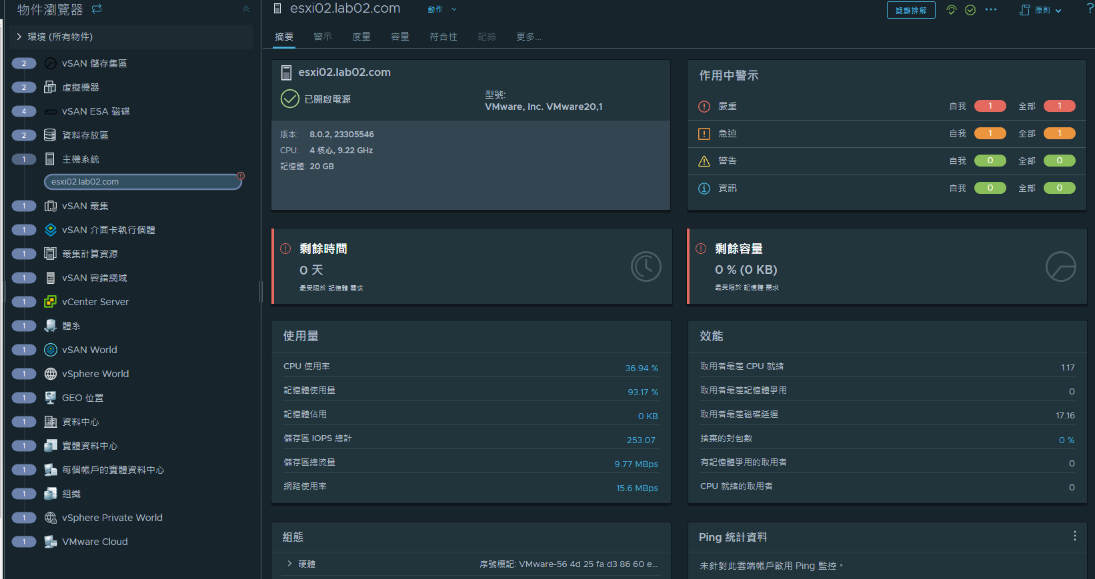Open the 剩餘時間 time remaining card
Image resolution: width=1095 pixels, height=579 pixels.
pos(471,267)
